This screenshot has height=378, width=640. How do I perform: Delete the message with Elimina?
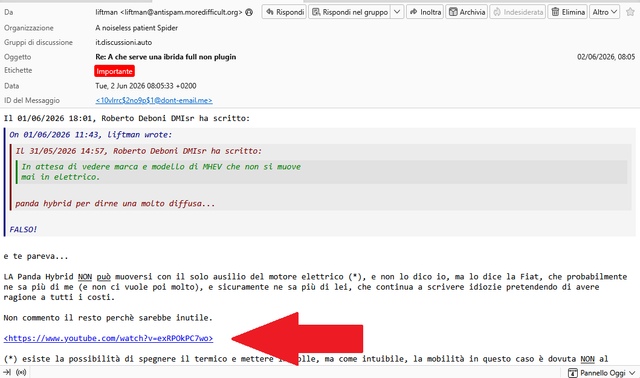click(567, 12)
